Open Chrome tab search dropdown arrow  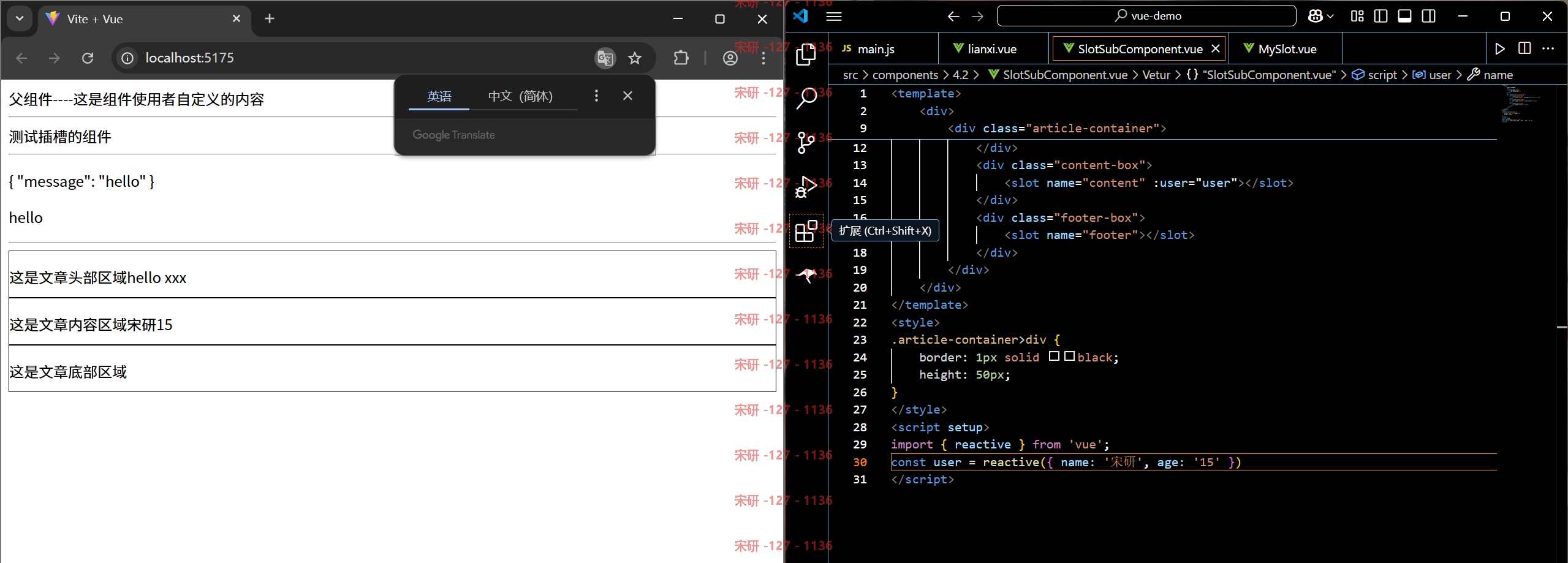tap(20, 18)
